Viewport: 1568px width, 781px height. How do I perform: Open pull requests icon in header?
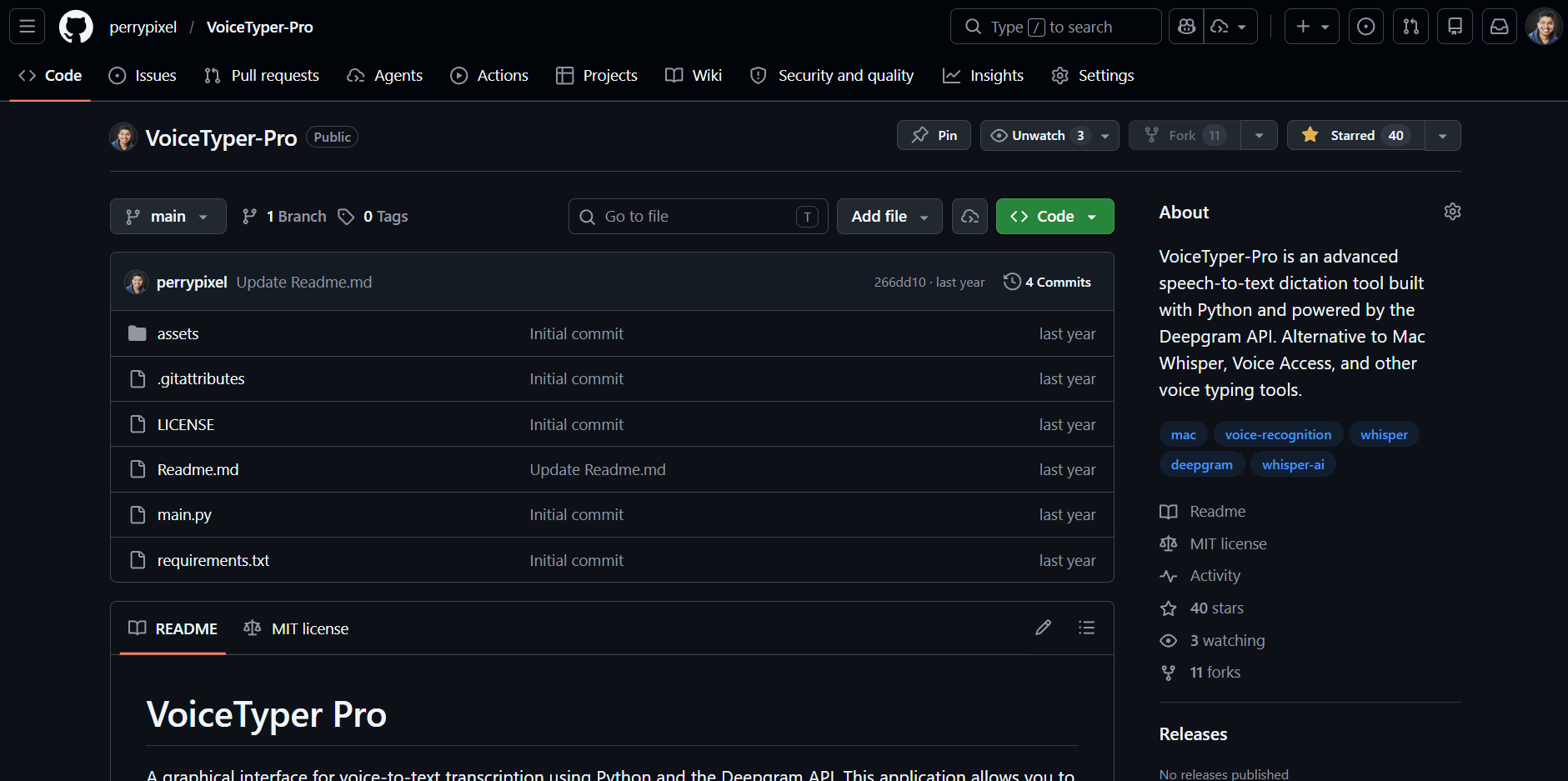coord(1410,27)
